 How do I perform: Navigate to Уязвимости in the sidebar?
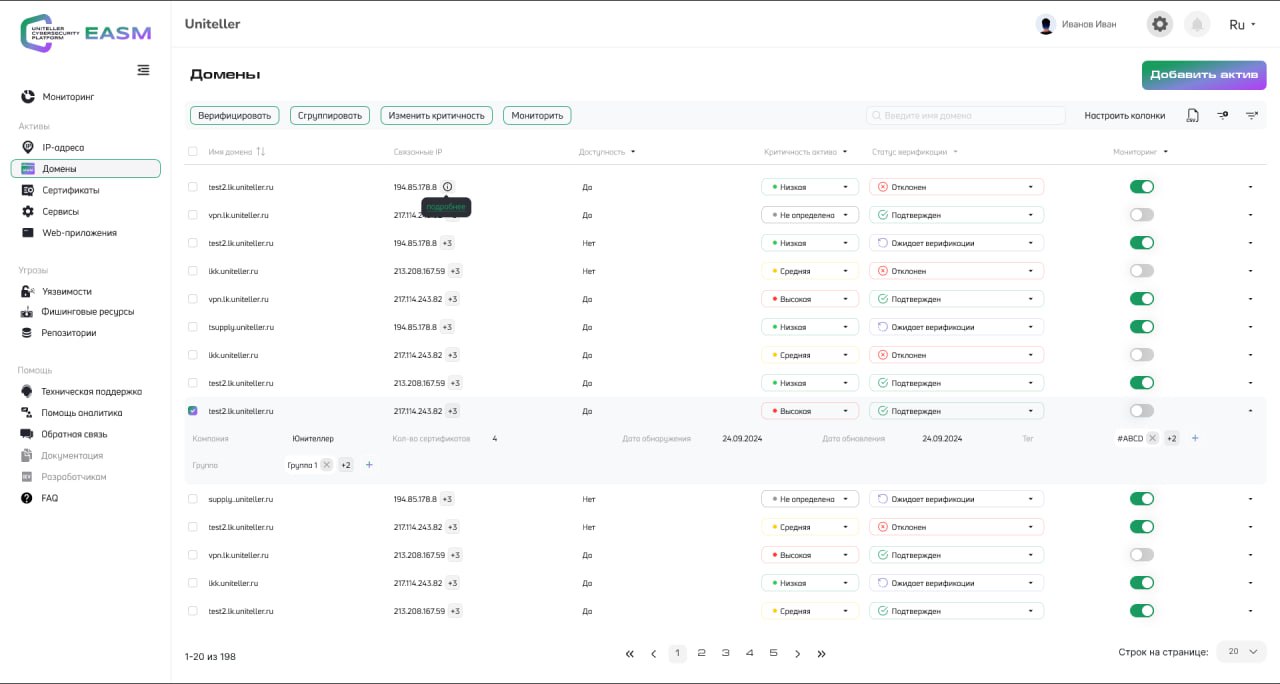click(66, 291)
